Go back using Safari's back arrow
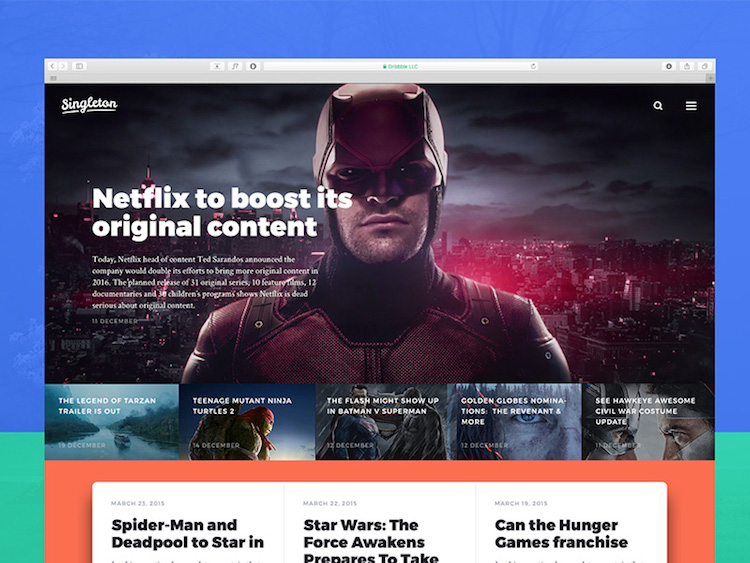The width and height of the screenshot is (750, 563). (53, 66)
